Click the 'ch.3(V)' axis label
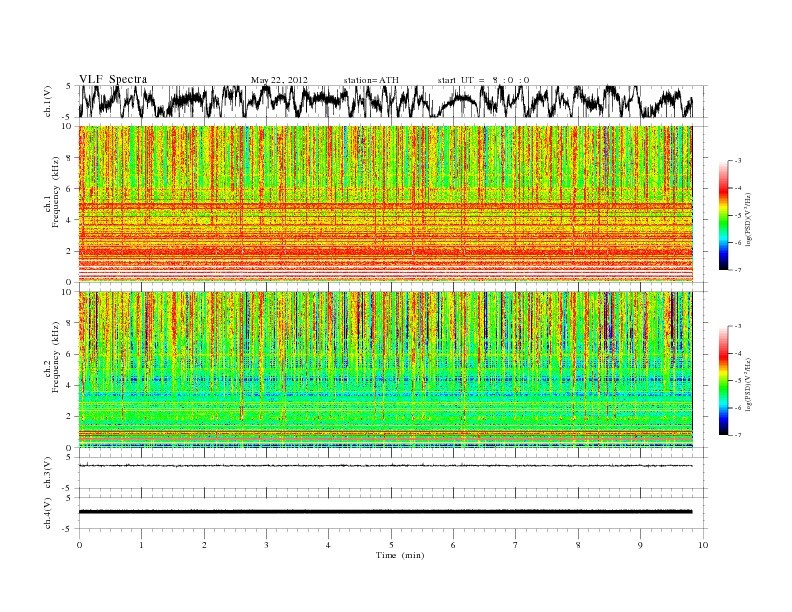 coord(48,473)
